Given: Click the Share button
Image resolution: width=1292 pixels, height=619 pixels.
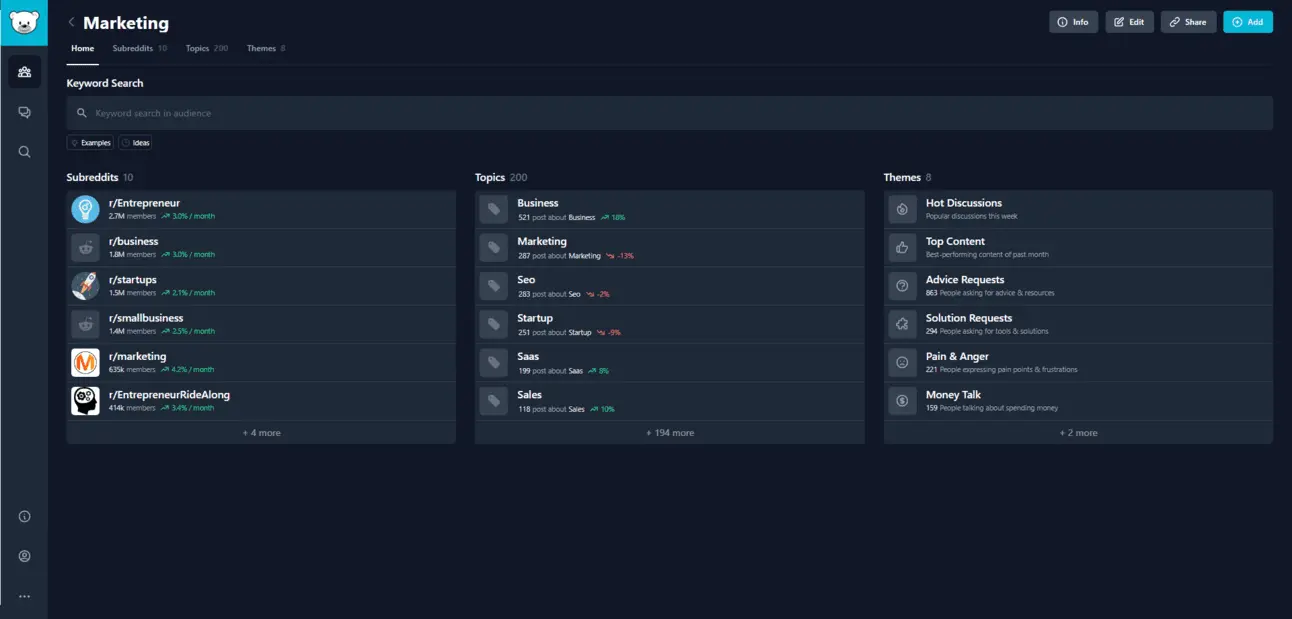Looking at the screenshot, I should pos(1188,22).
